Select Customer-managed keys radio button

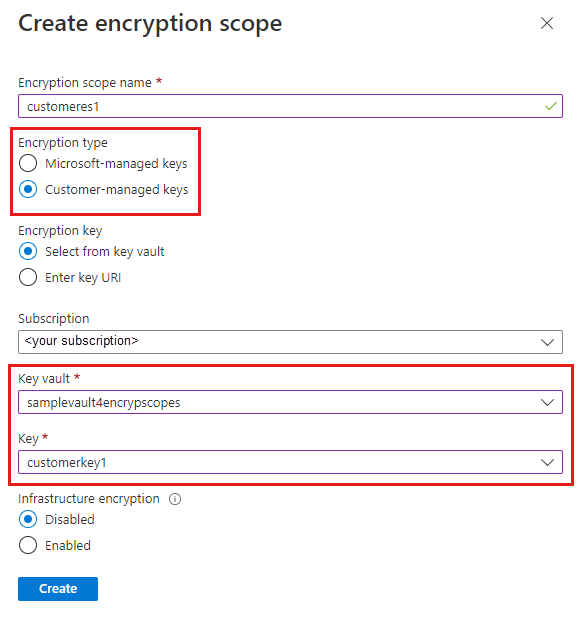(x=28, y=189)
